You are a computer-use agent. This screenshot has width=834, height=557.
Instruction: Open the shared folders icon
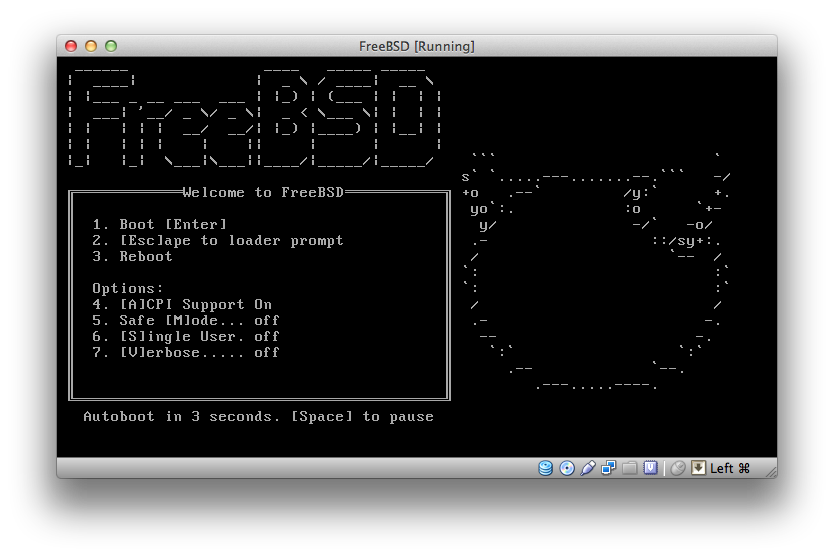click(630, 468)
